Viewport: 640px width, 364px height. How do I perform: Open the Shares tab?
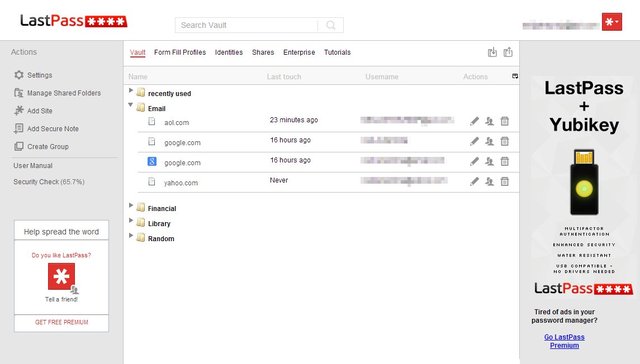[x=263, y=52]
